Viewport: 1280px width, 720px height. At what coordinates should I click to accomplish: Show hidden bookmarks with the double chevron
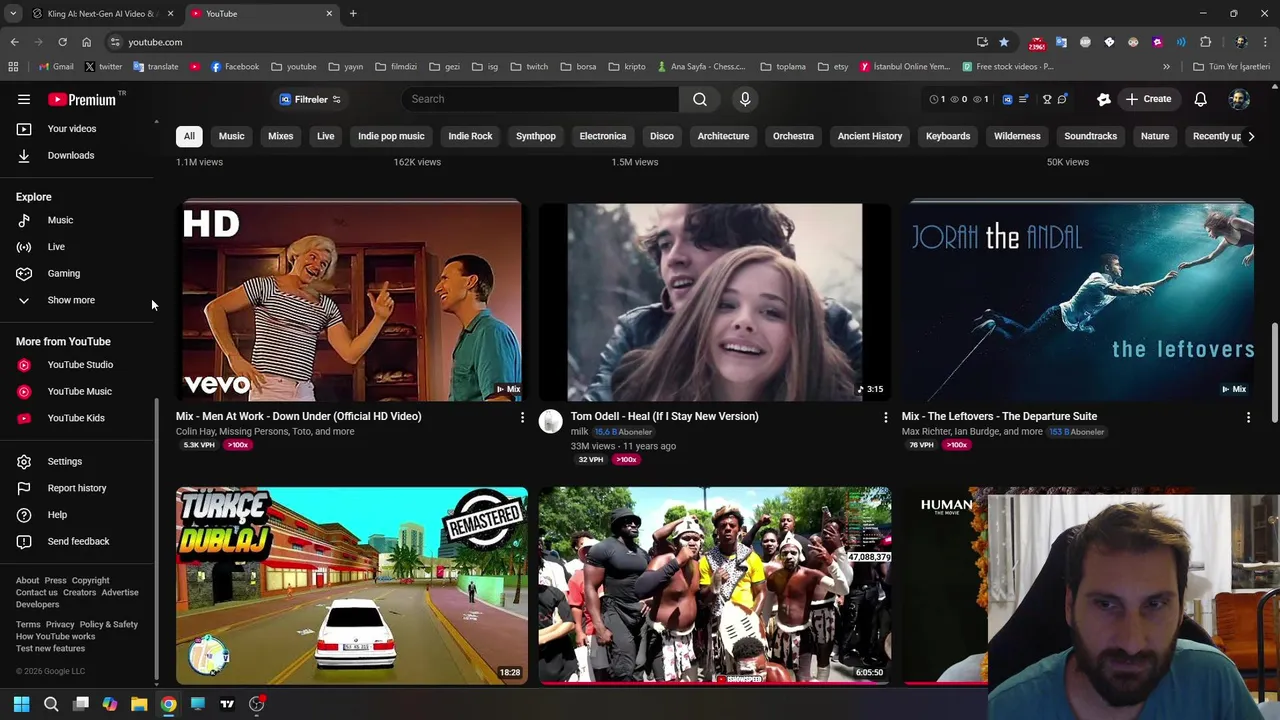(1166, 67)
